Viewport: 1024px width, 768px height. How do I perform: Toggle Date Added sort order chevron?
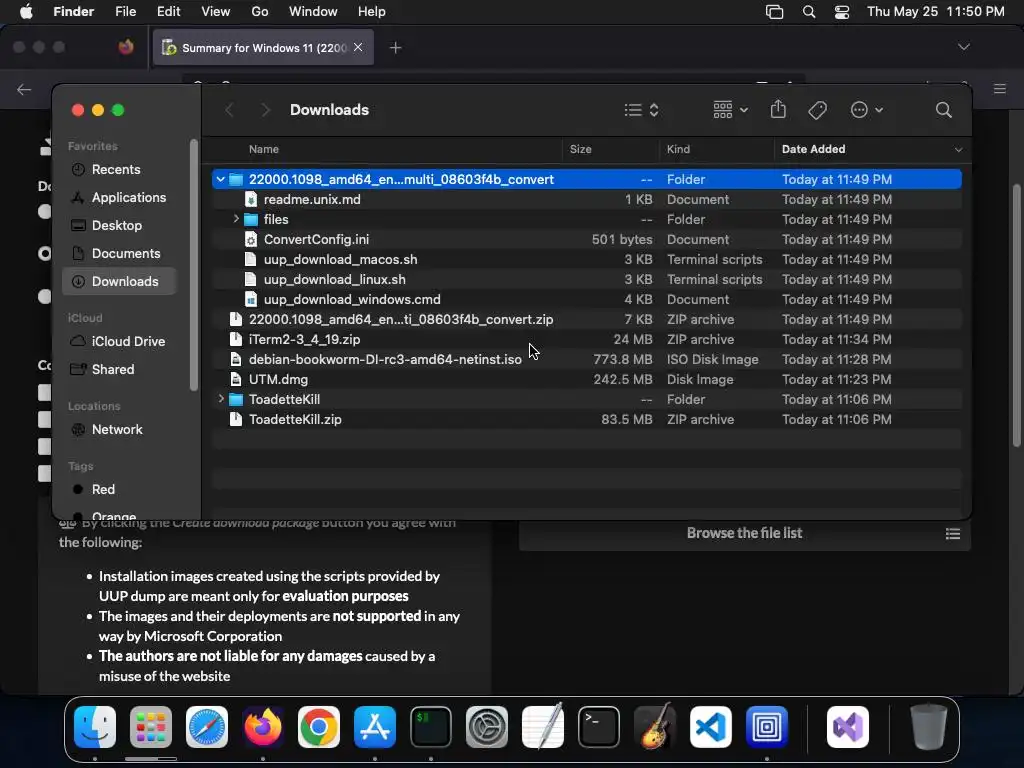click(958, 150)
